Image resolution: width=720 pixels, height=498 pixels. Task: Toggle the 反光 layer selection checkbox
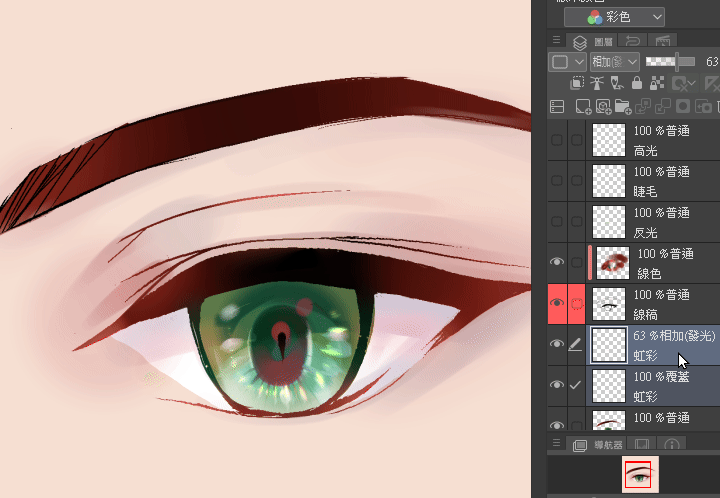pos(576,222)
